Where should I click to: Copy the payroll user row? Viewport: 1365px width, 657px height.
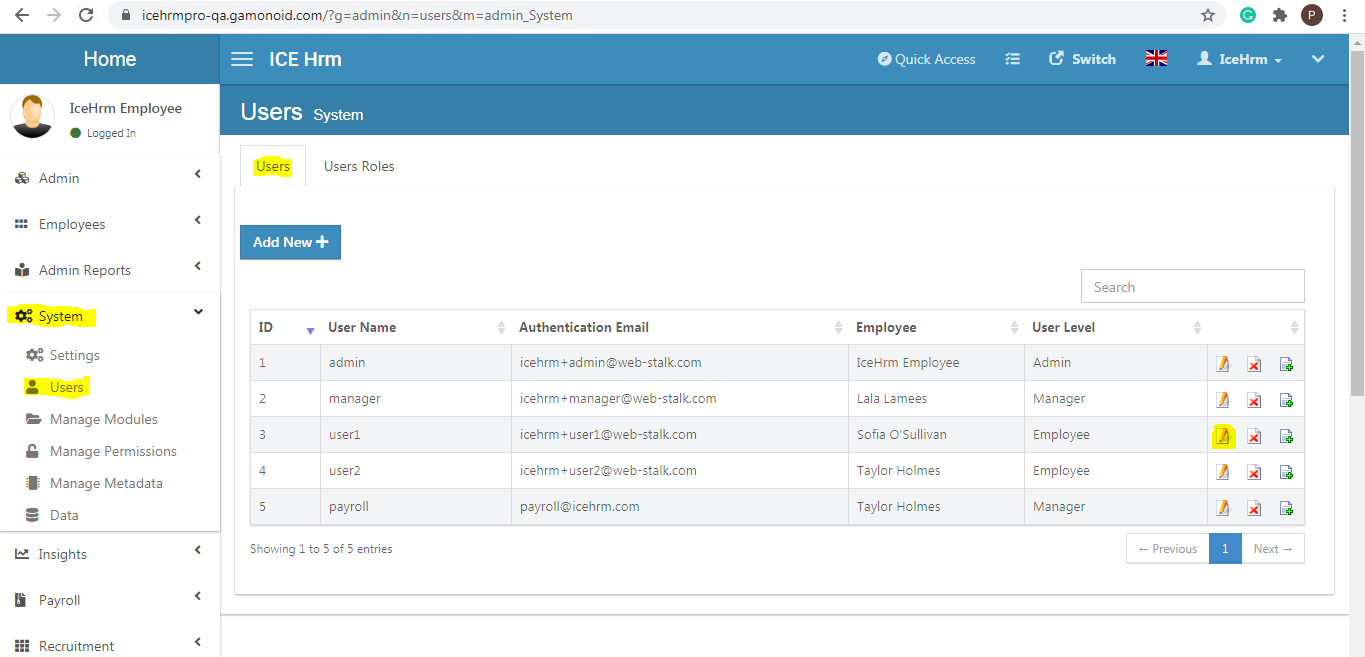click(x=1287, y=508)
